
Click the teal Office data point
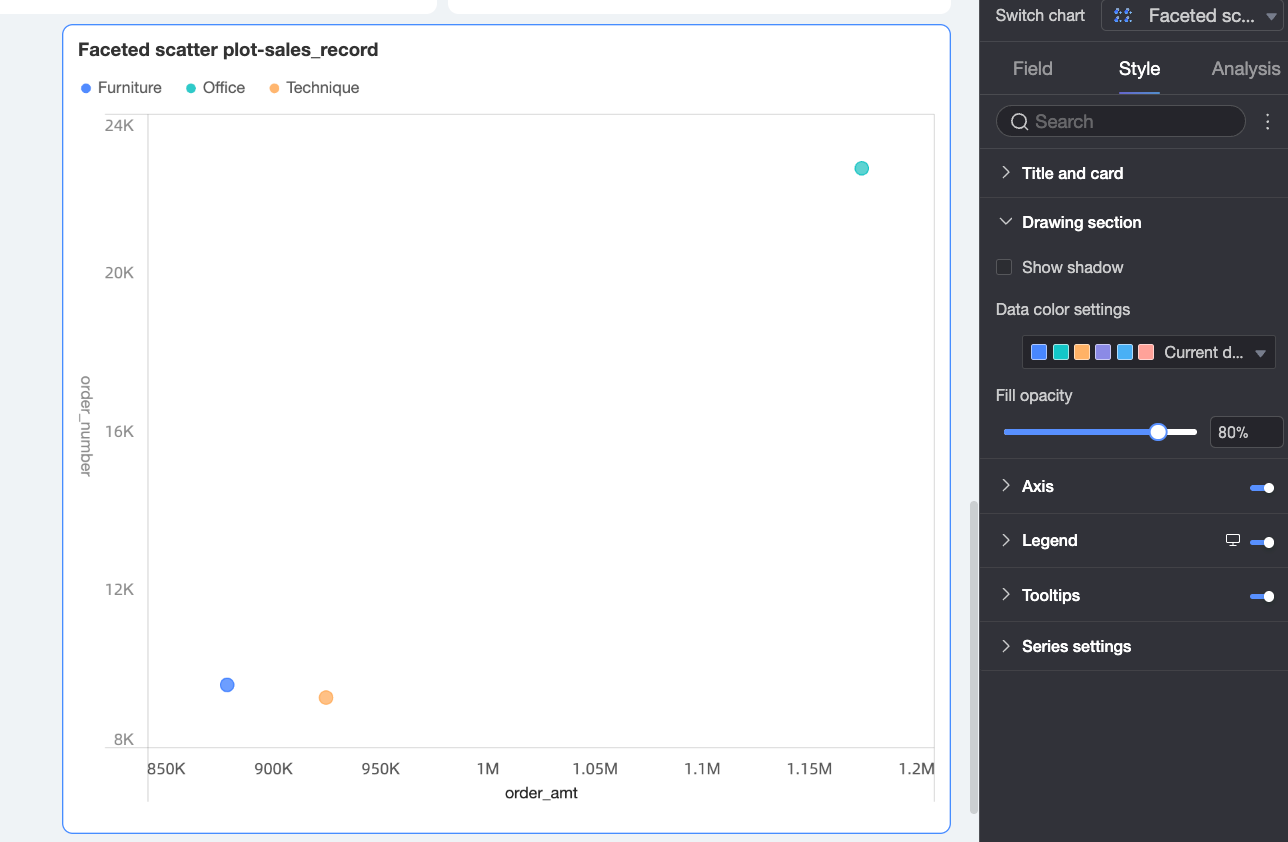coord(862,168)
